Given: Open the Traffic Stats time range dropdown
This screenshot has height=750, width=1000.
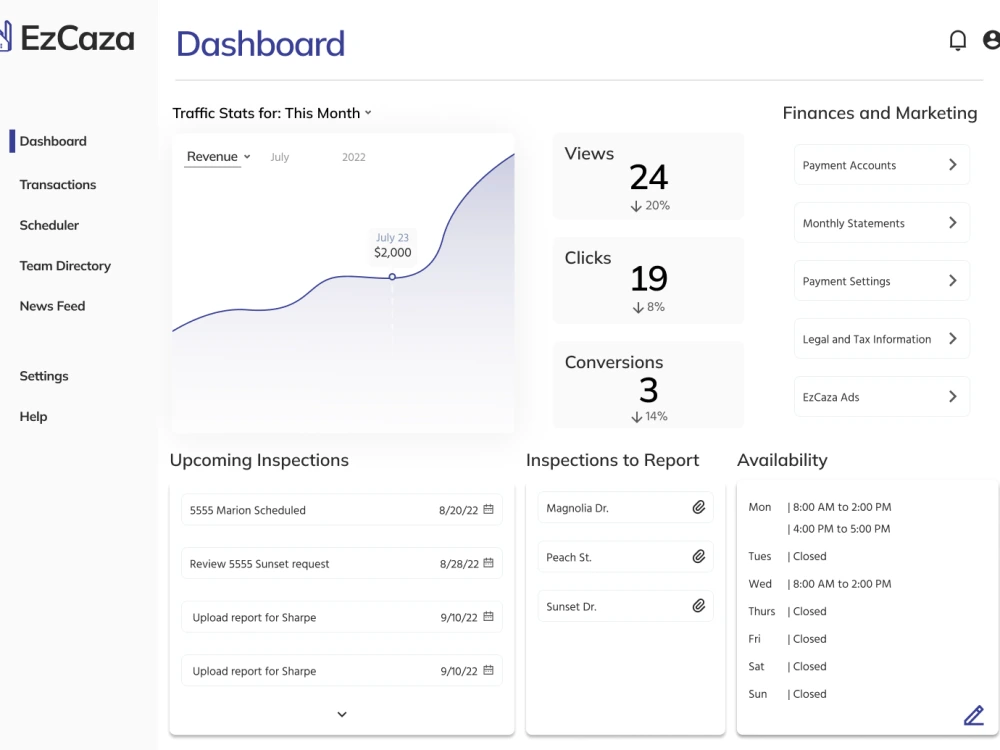Looking at the screenshot, I should coord(368,113).
